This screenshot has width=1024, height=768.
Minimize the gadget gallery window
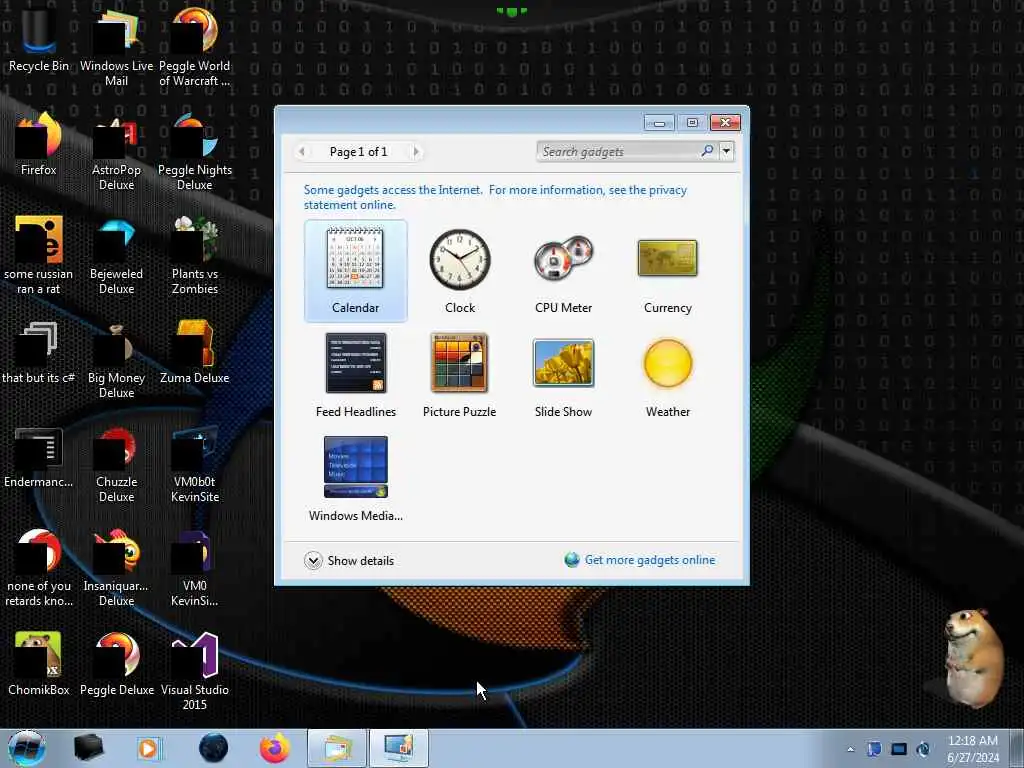point(659,123)
